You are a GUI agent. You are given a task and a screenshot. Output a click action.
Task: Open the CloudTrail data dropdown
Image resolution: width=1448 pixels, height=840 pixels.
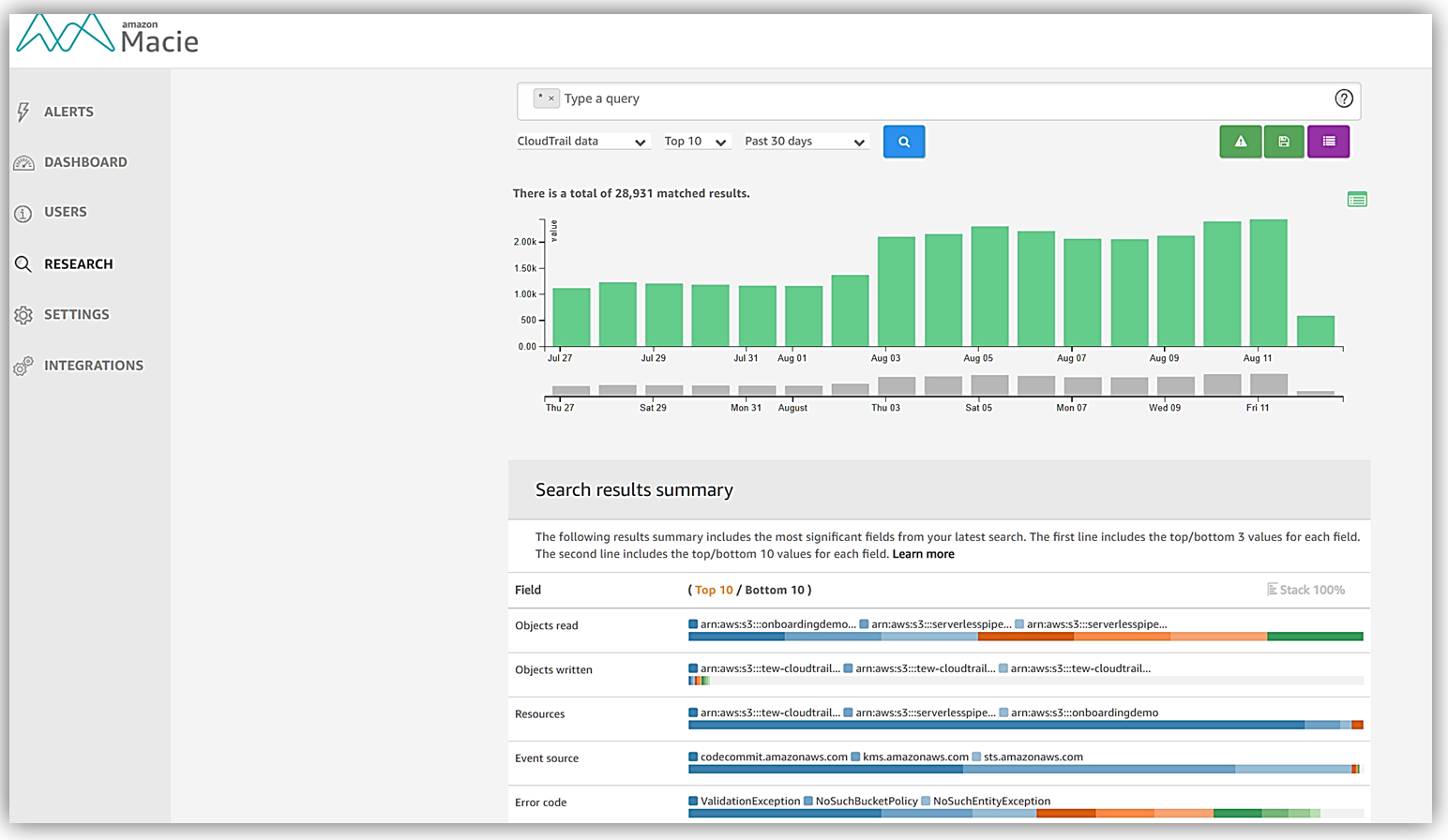click(x=581, y=142)
